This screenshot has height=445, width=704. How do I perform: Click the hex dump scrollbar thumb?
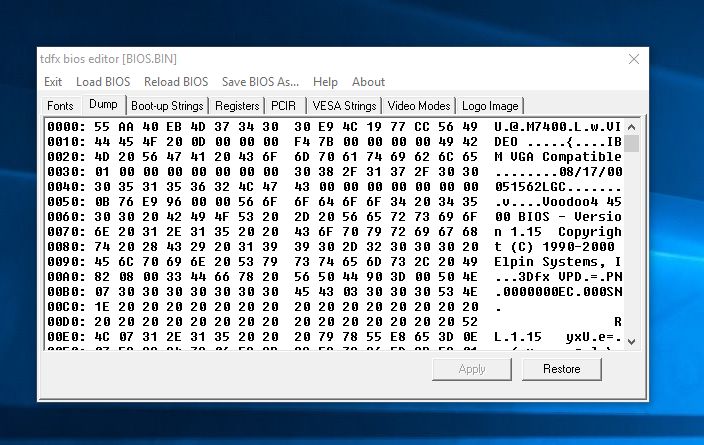coord(631,144)
